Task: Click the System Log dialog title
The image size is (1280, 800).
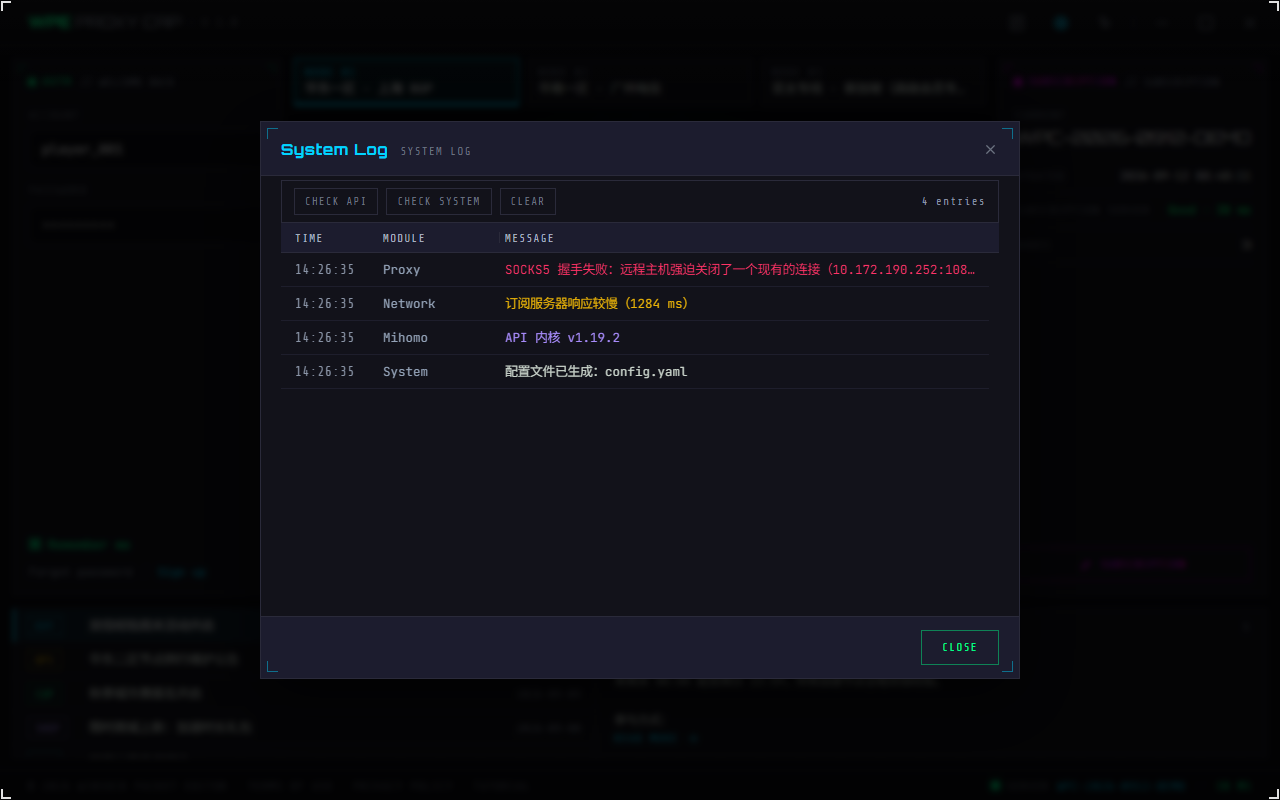Action: coord(334,150)
